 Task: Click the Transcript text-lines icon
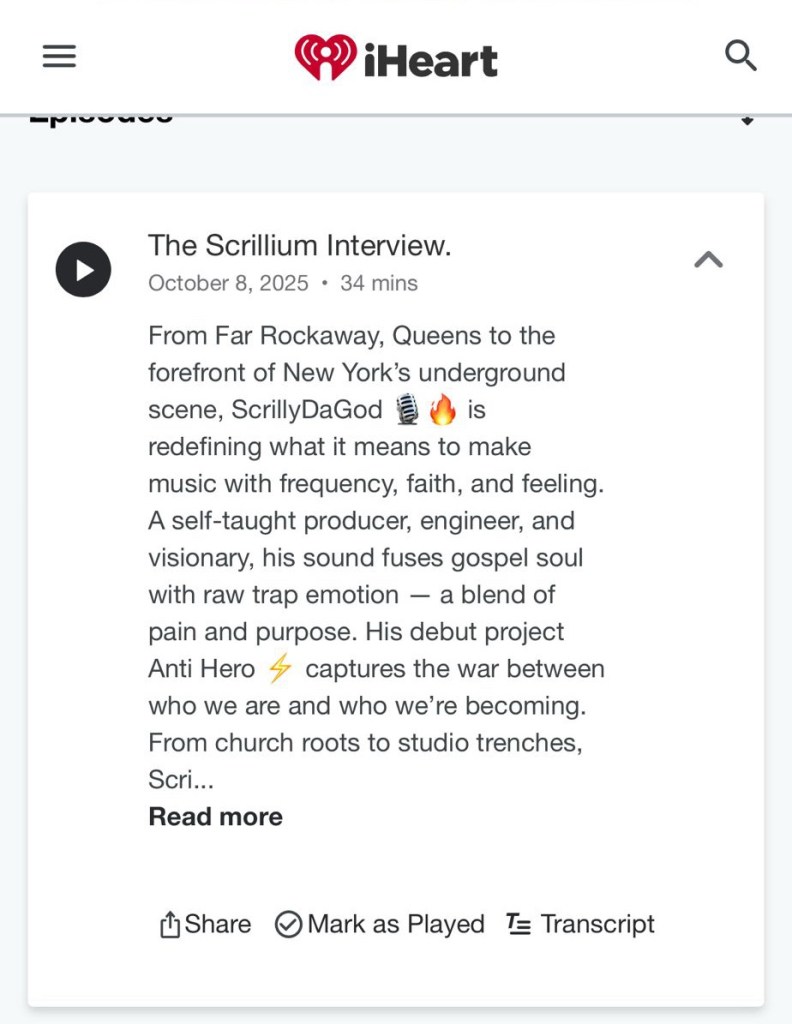point(519,925)
